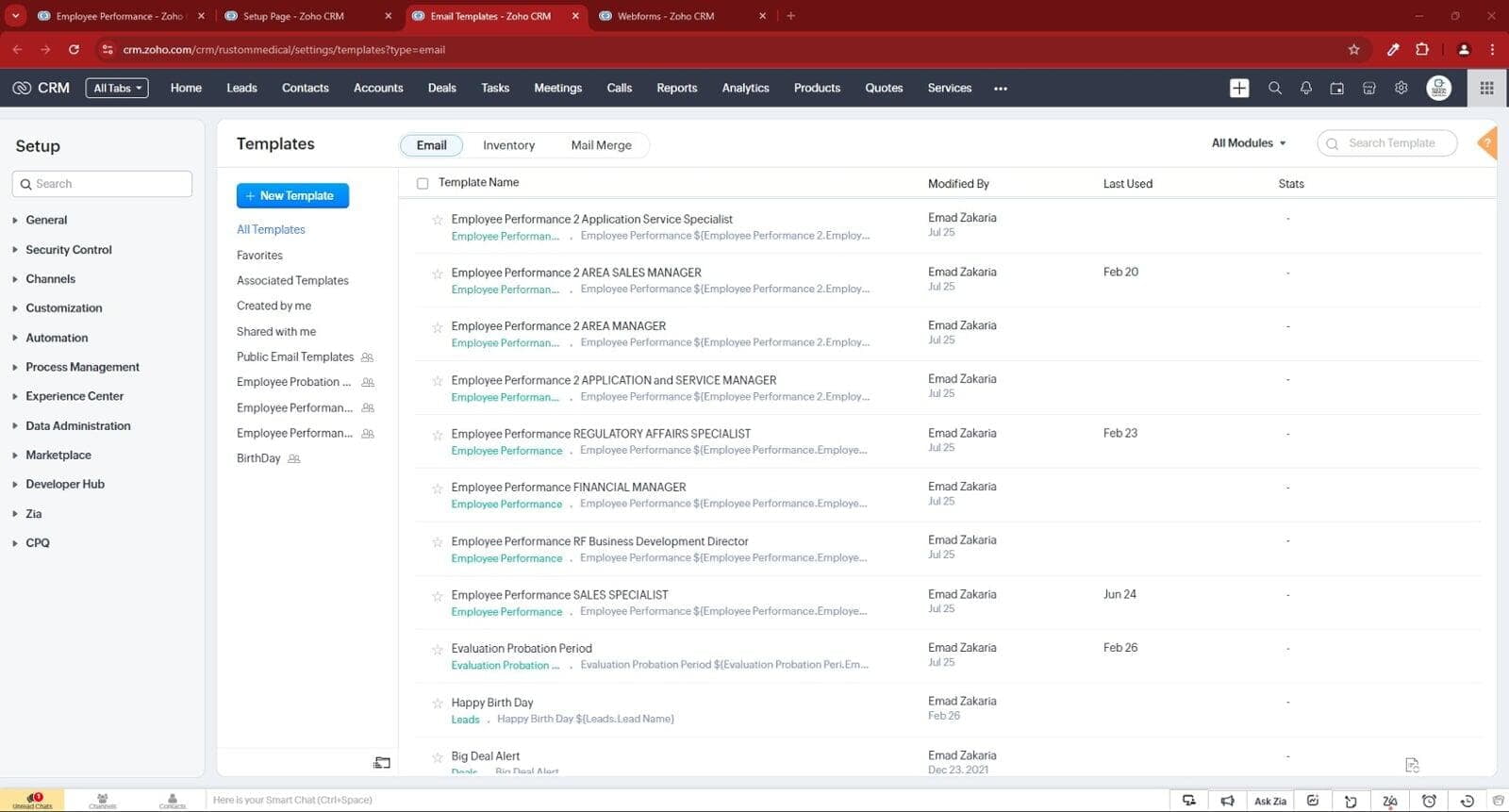1509x812 pixels.
Task: Open browser extensions puzzle icon
Action: (x=1422, y=49)
